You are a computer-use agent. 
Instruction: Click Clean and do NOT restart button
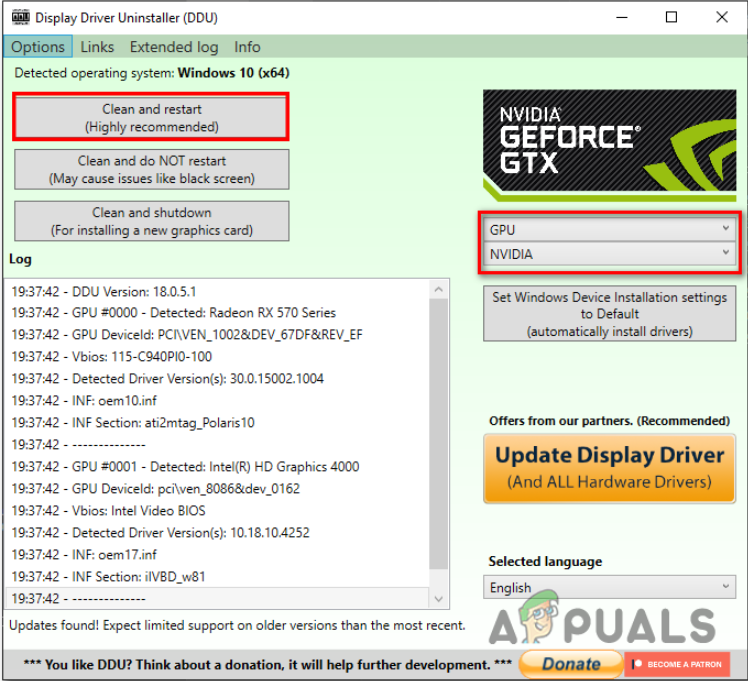151,169
